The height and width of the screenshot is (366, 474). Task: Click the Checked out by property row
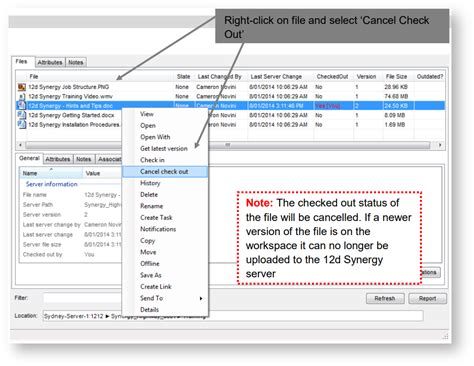[71, 255]
